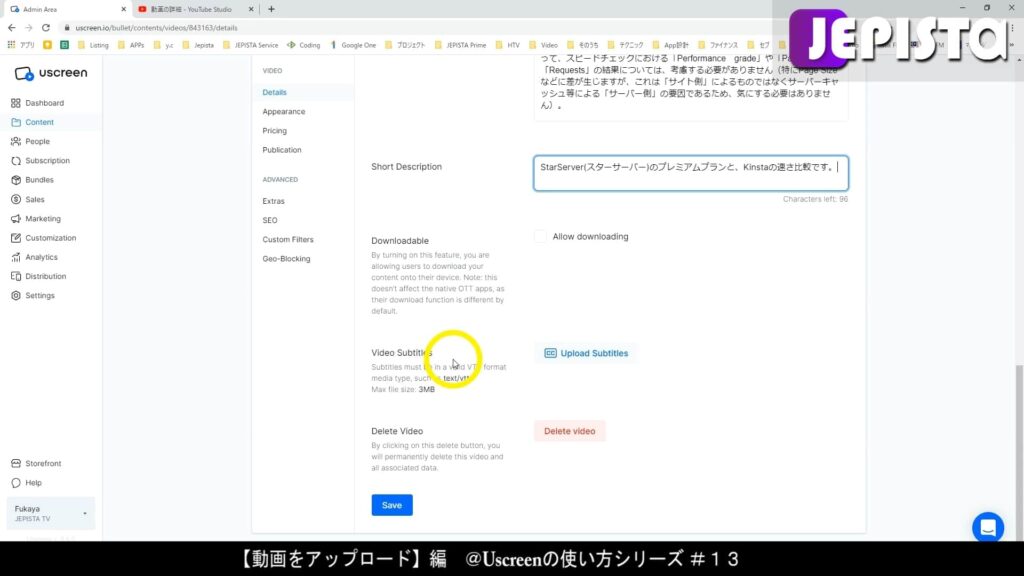
Task: Open the Chrome apps grid shortcut
Action: 11,45
